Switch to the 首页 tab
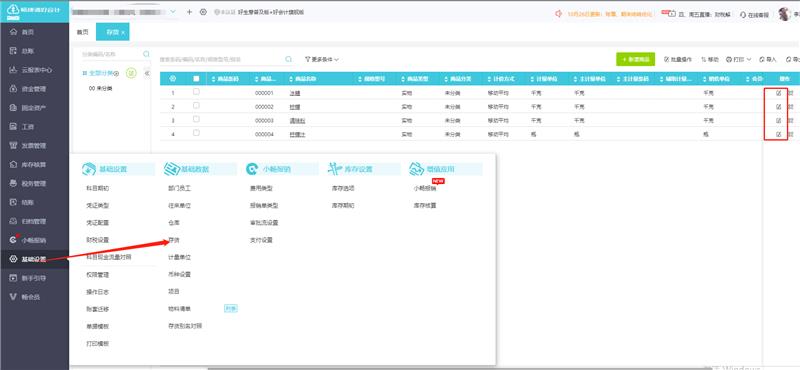The width and height of the screenshot is (800, 370). click(83, 32)
